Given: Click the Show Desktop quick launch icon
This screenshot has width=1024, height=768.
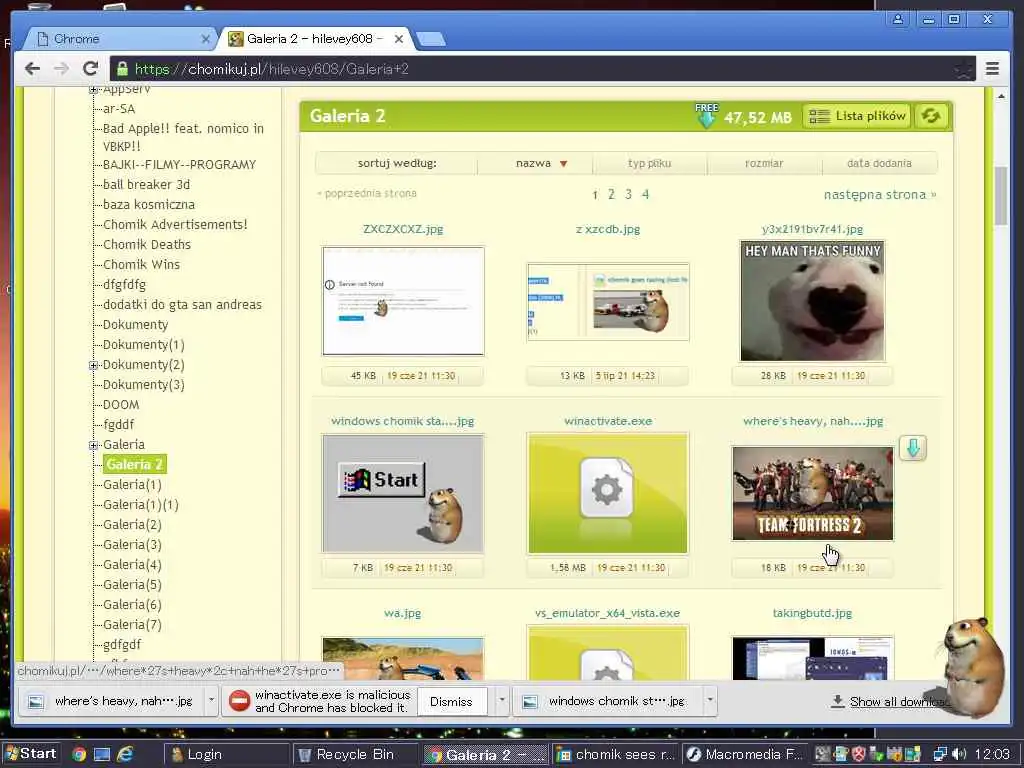Looking at the screenshot, I should (102, 754).
